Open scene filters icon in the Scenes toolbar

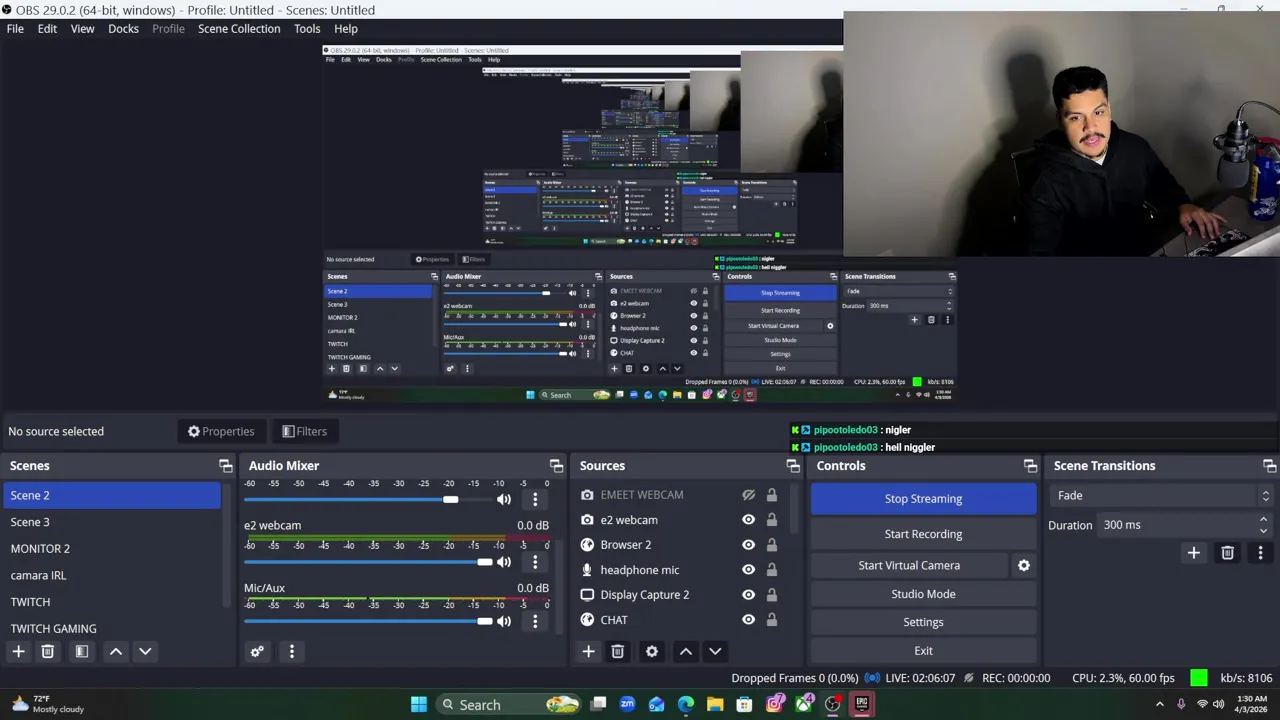82,651
